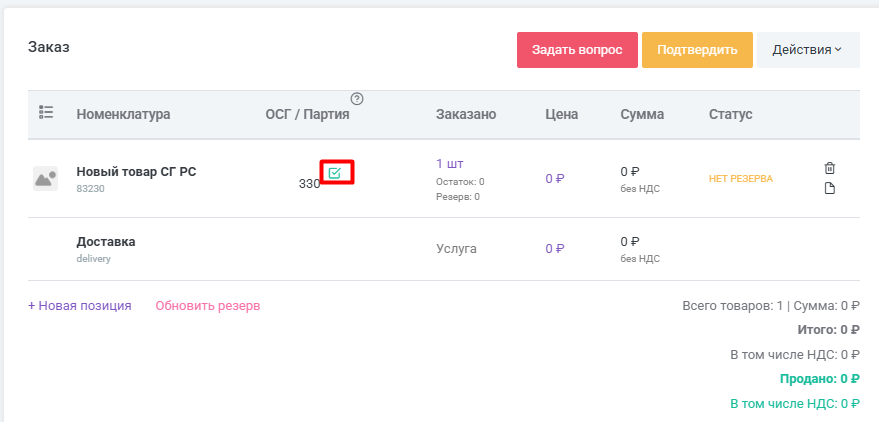Screen dimensions: 879x422
Task: Add a new line via + Новая позиция
Action: click(x=80, y=306)
